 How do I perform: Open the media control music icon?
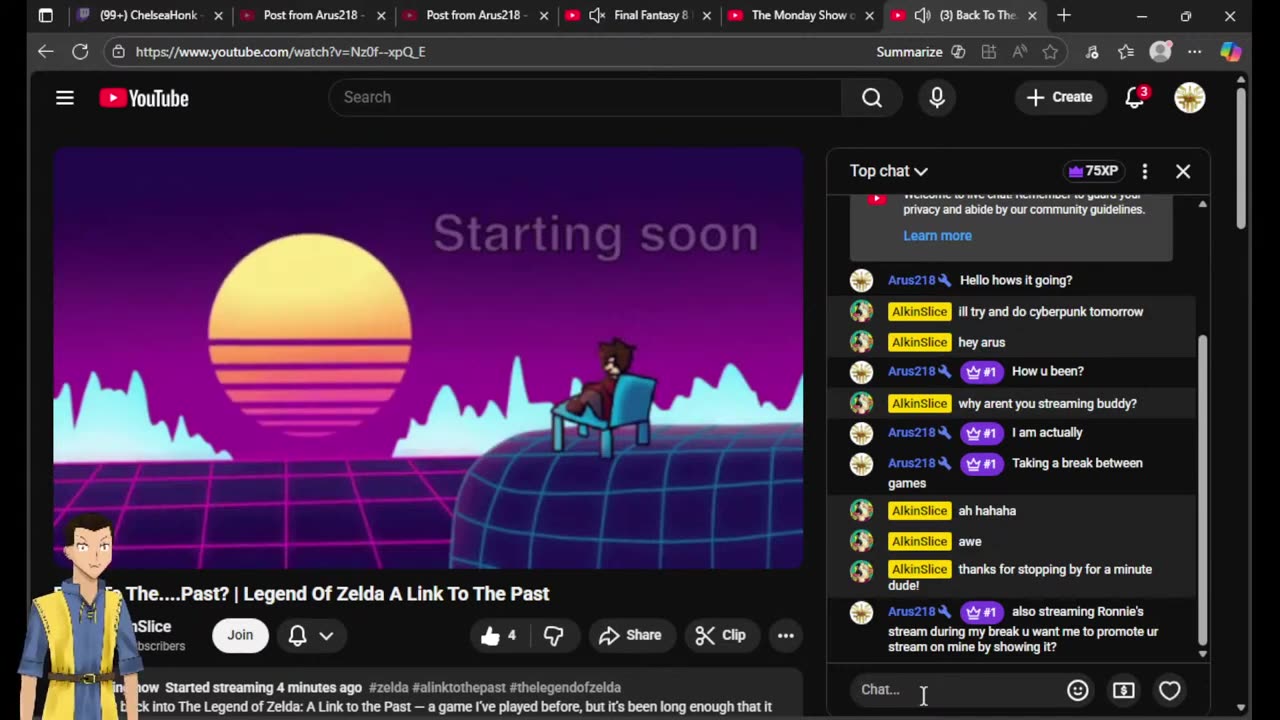[x=1092, y=52]
